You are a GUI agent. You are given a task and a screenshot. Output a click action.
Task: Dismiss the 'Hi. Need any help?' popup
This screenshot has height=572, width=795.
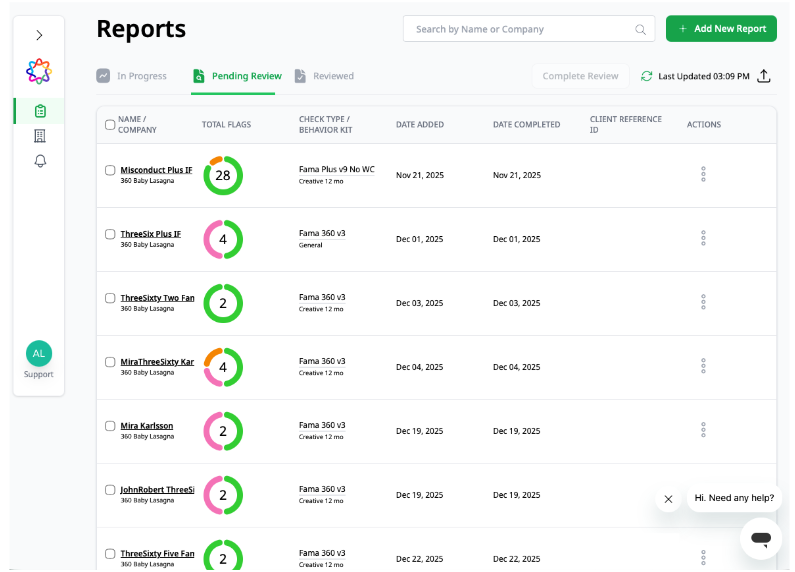pos(668,499)
